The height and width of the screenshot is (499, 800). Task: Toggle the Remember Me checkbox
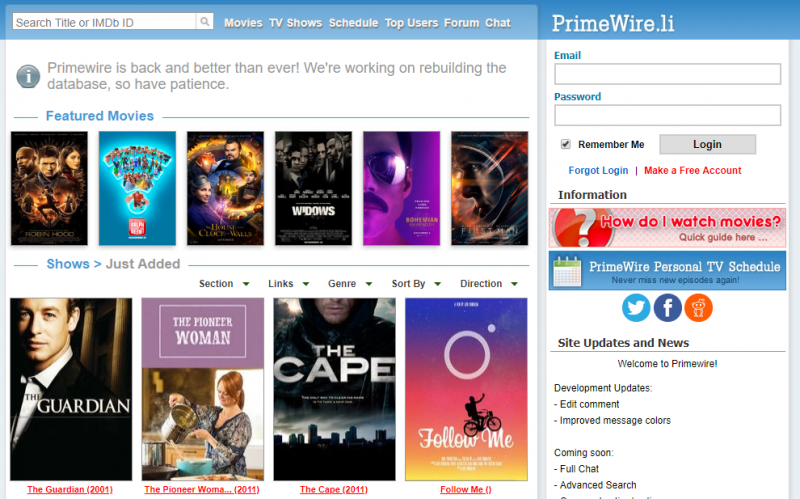click(565, 144)
